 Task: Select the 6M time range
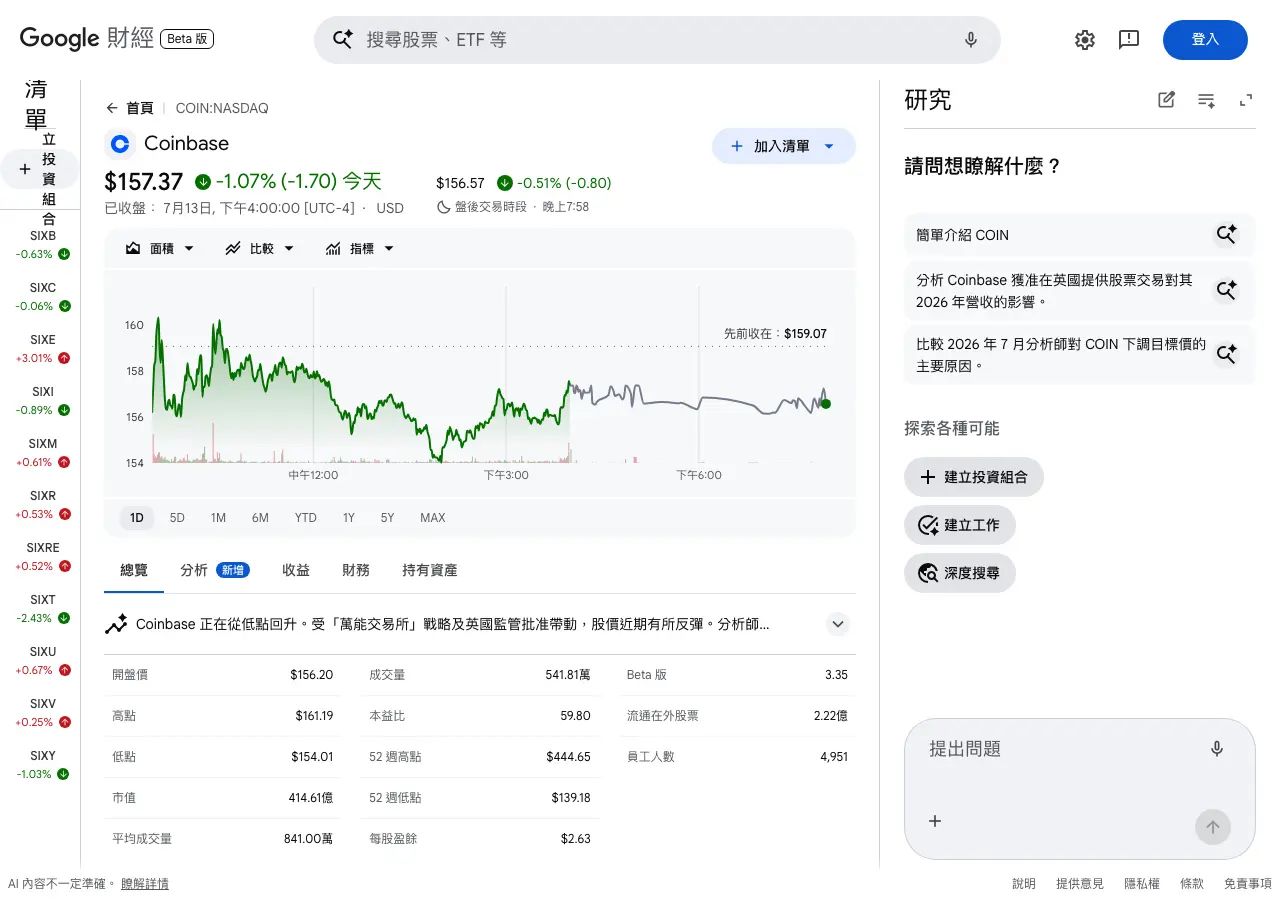(260, 518)
